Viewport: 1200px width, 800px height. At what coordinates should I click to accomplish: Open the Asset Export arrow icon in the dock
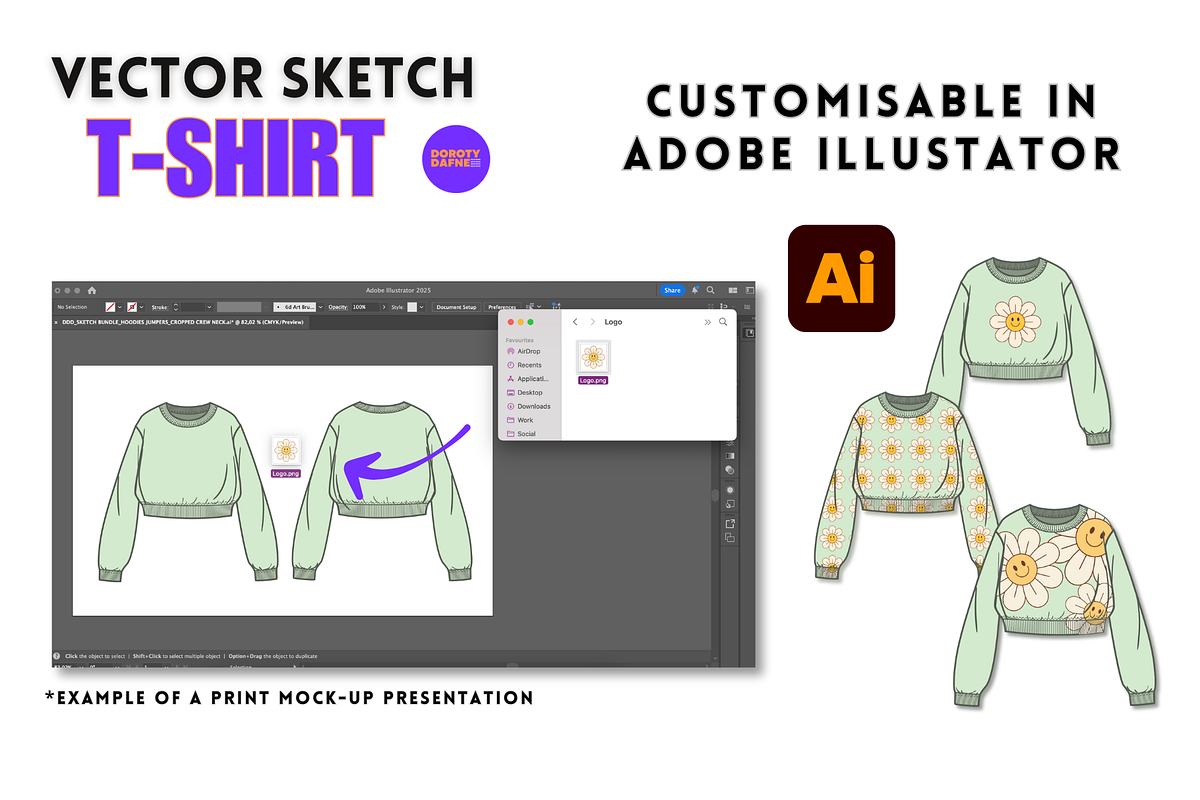pyautogui.click(x=730, y=524)
